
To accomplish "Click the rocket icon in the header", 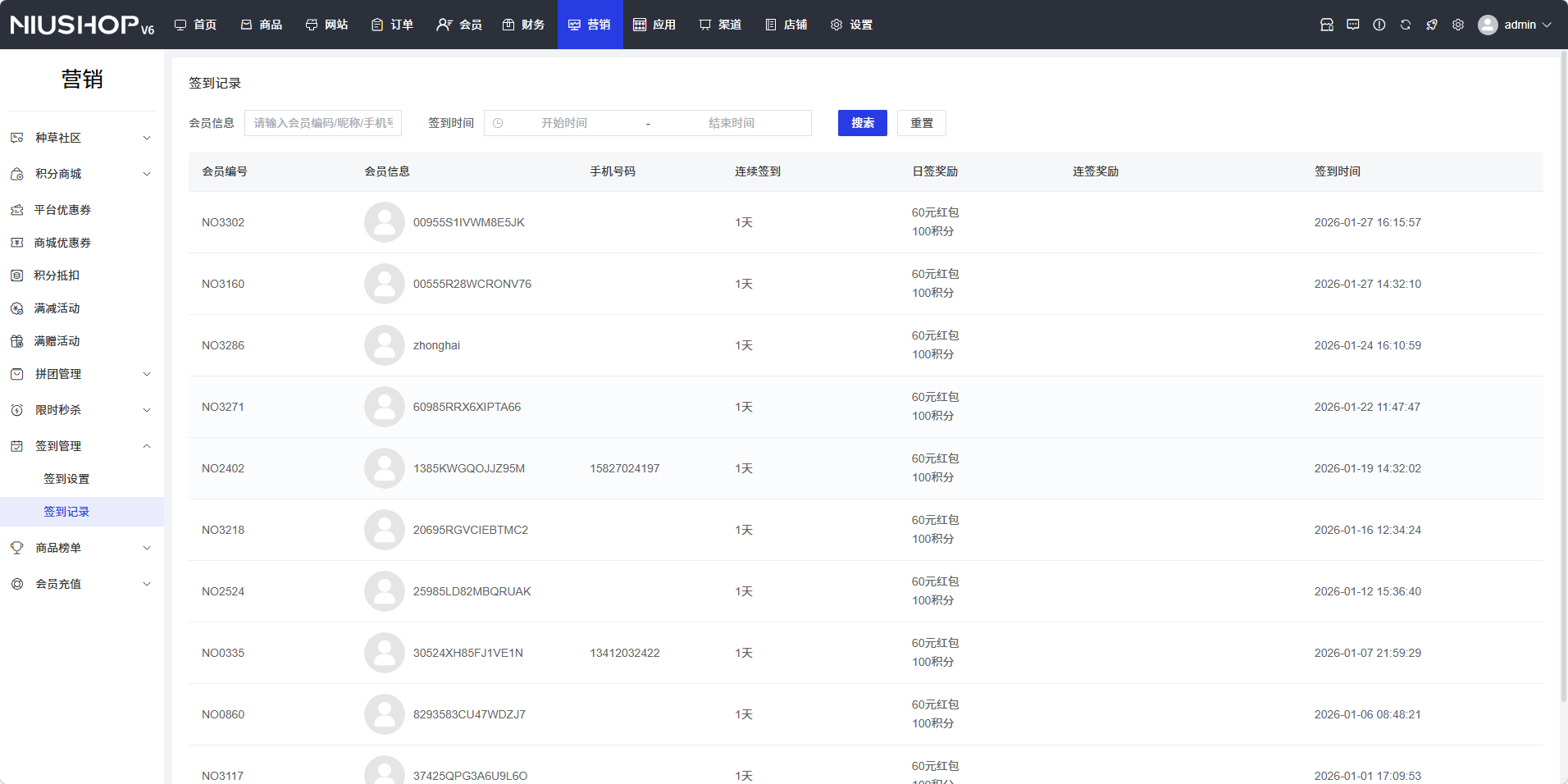I will pyautogui.click(x=1431, y=25).
